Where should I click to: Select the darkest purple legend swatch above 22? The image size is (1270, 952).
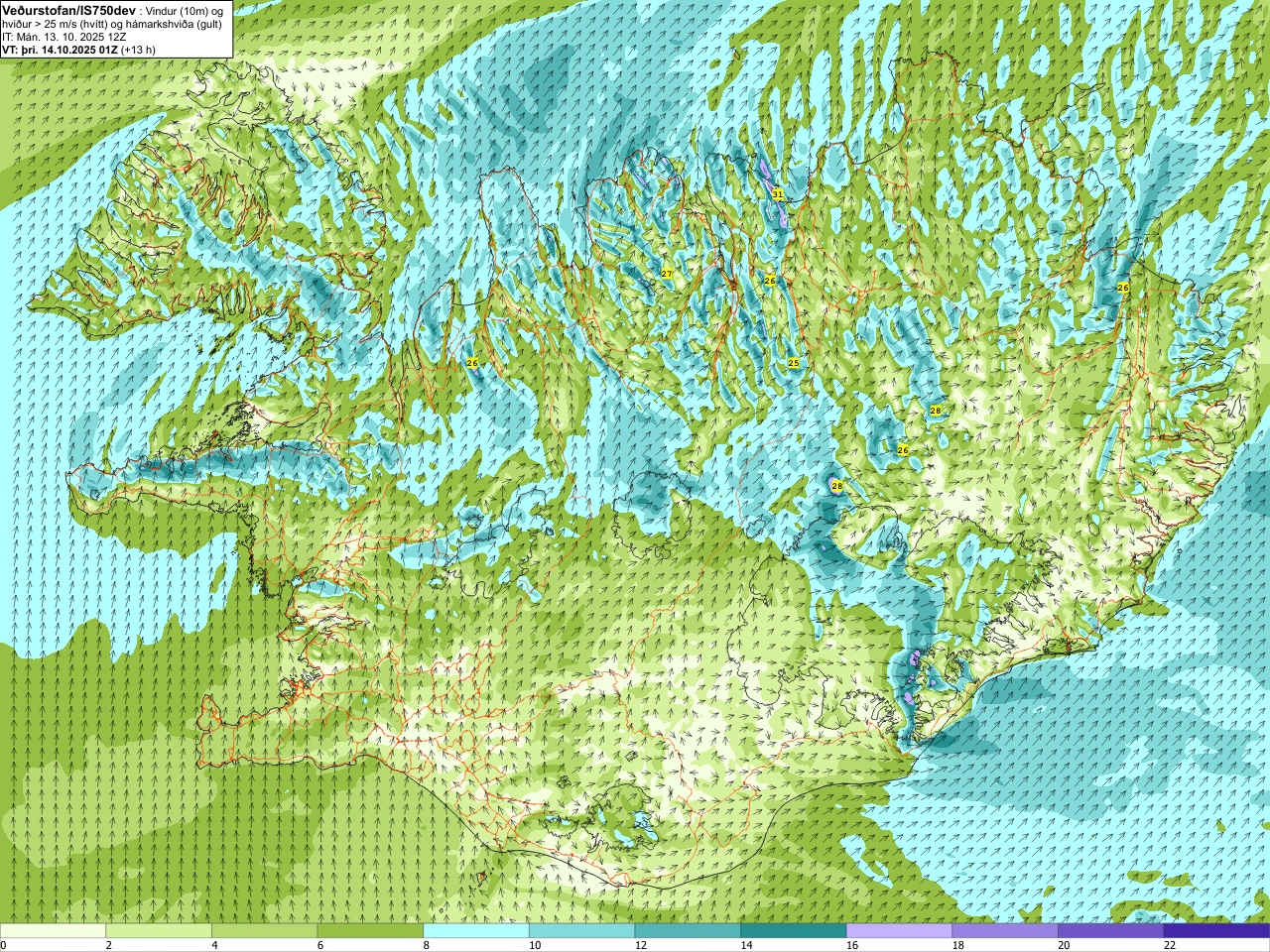click(x=1216, y=931)
